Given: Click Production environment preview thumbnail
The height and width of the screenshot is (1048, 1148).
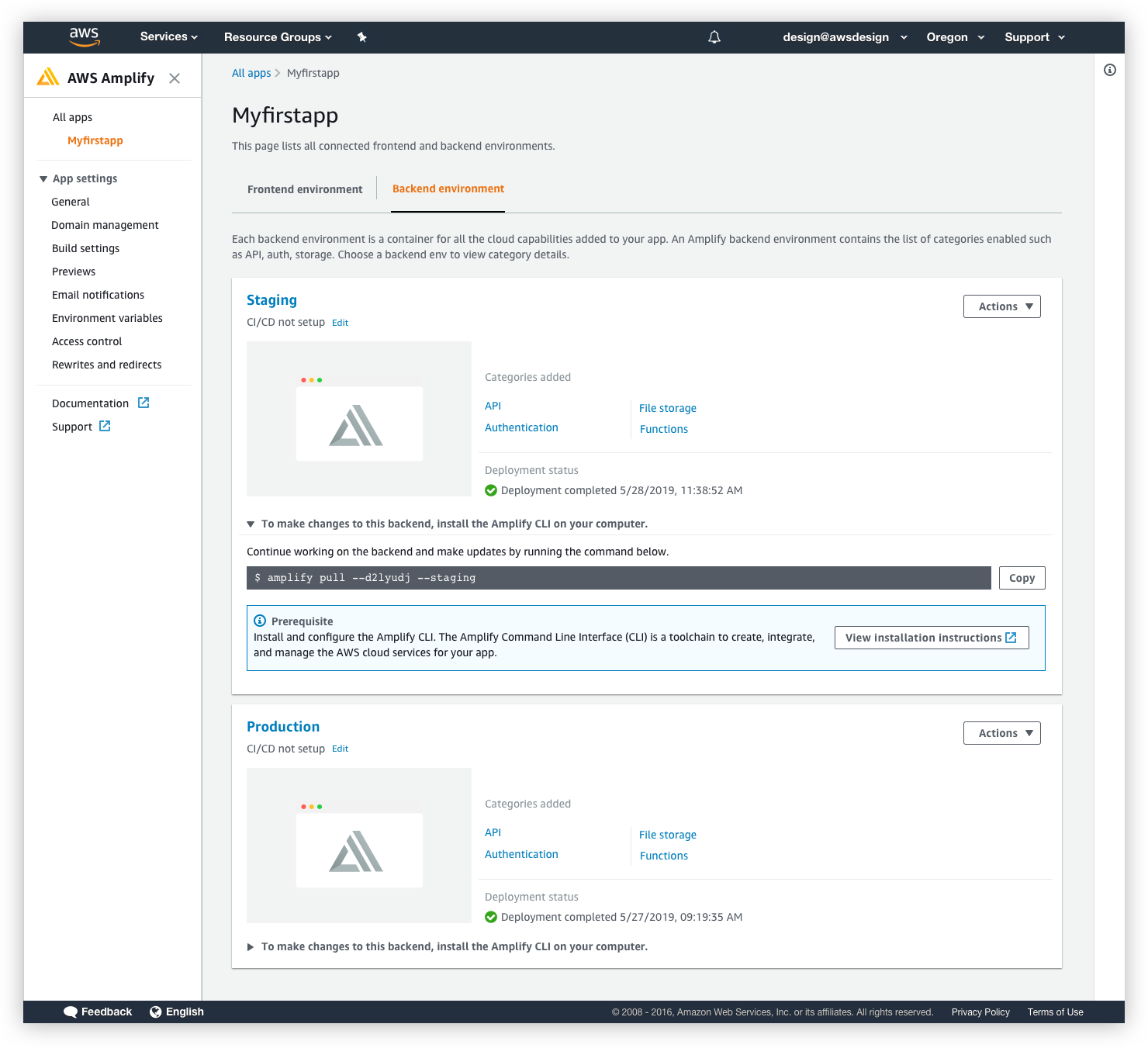Looking at the screenshot, I should (x=359, y=846).
